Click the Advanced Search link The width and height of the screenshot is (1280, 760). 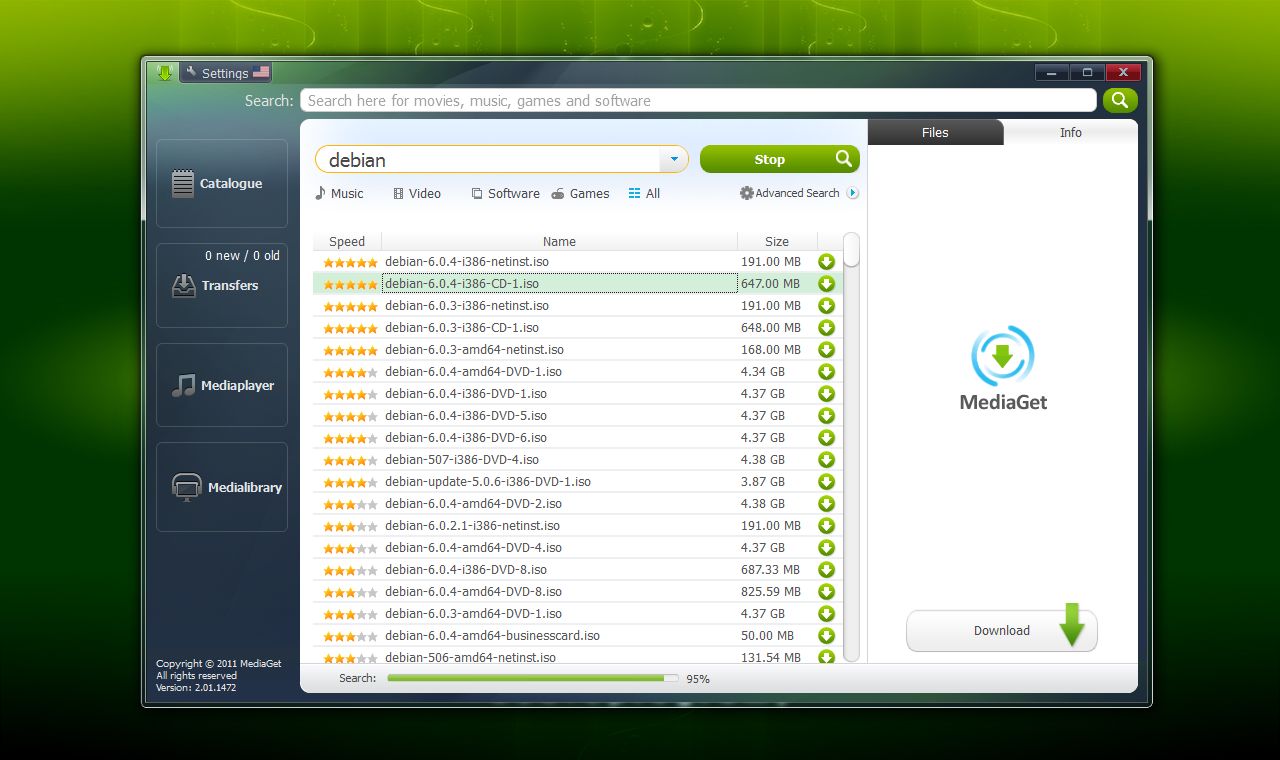pyautogui.click(x=797, y=193)
